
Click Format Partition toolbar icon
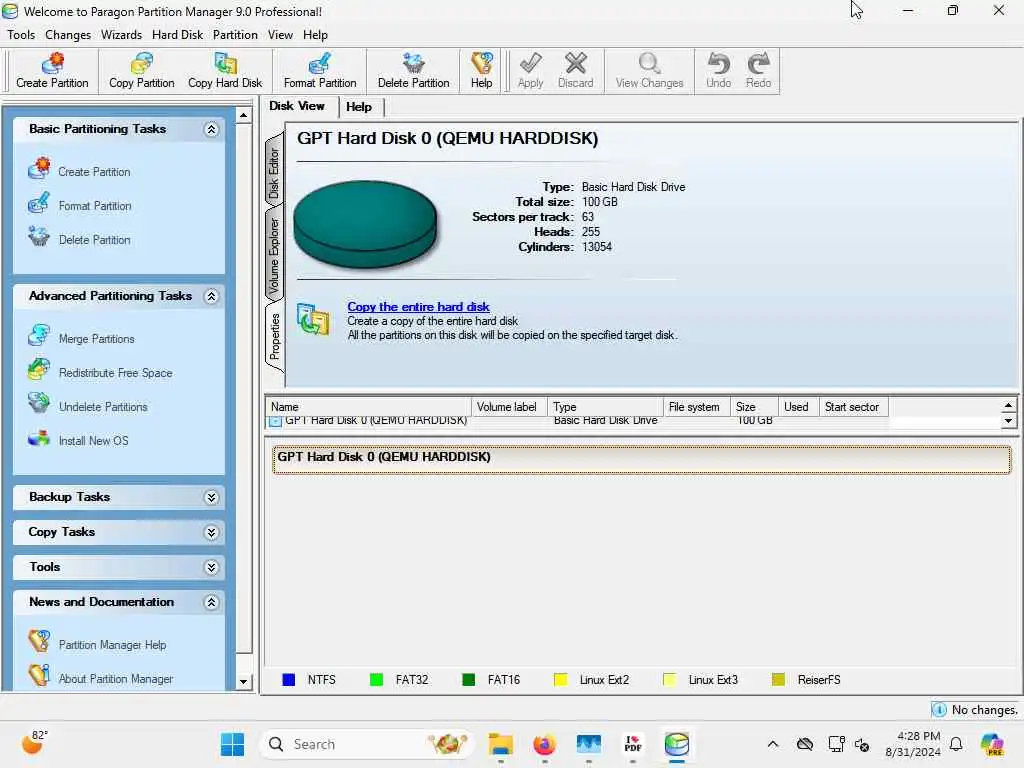click(320, 71)
